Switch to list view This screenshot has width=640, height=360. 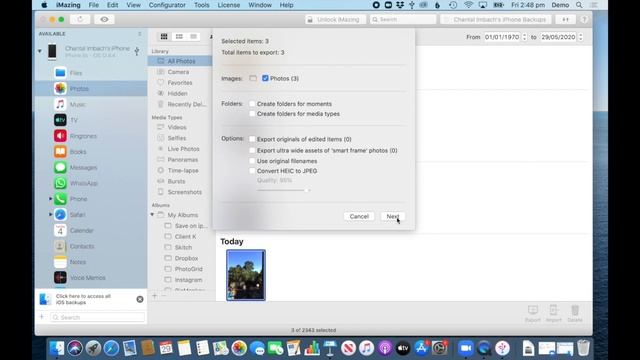click(x=193, y=37)
